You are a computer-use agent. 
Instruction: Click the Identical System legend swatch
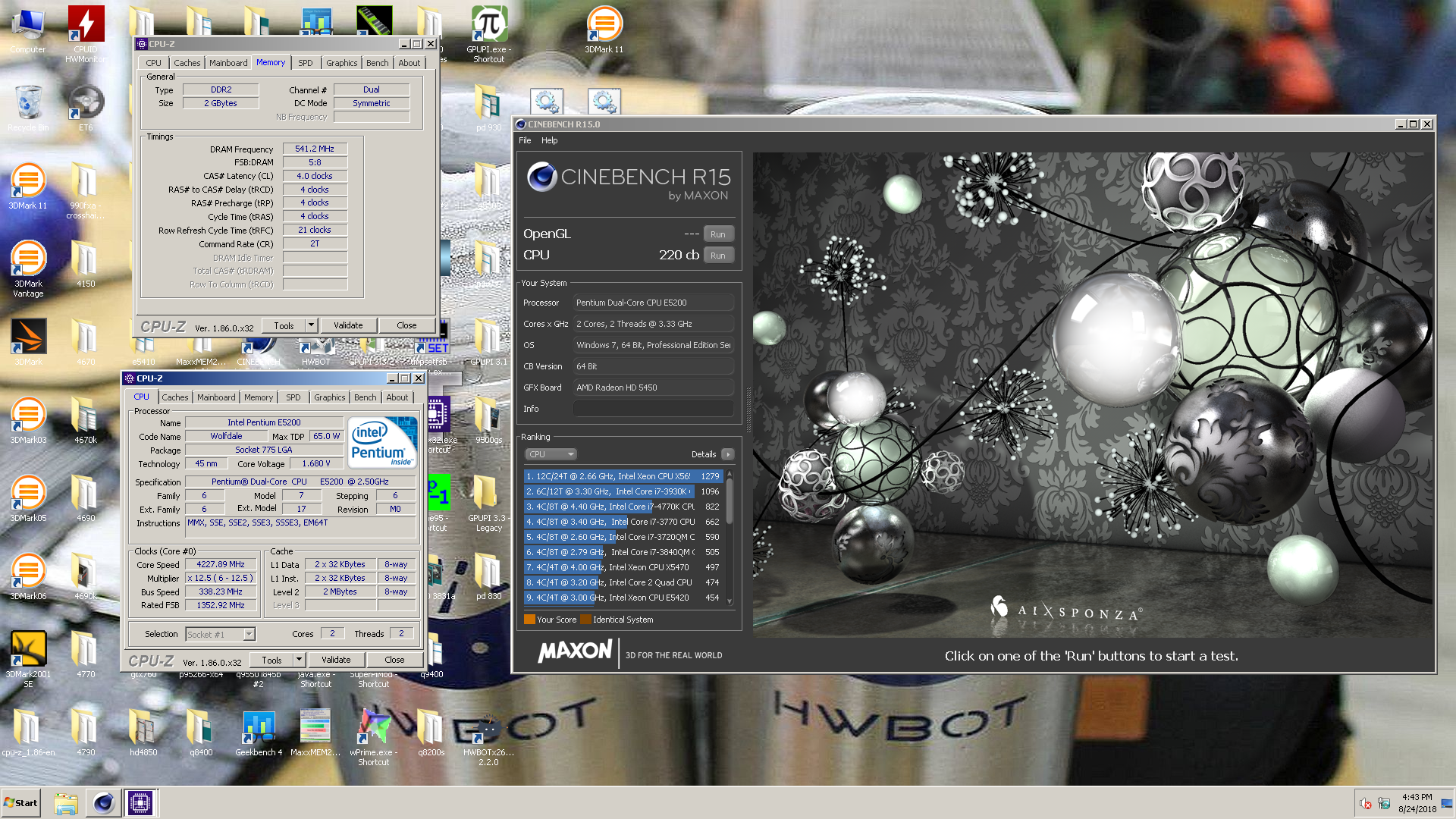pyautogui.click(x=585, y=620)
